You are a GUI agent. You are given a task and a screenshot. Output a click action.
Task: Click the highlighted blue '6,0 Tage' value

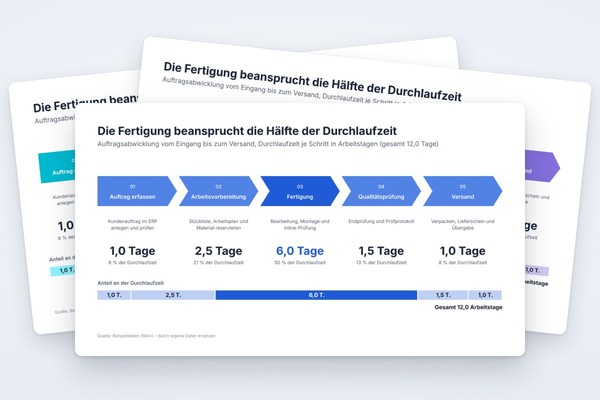300,251
